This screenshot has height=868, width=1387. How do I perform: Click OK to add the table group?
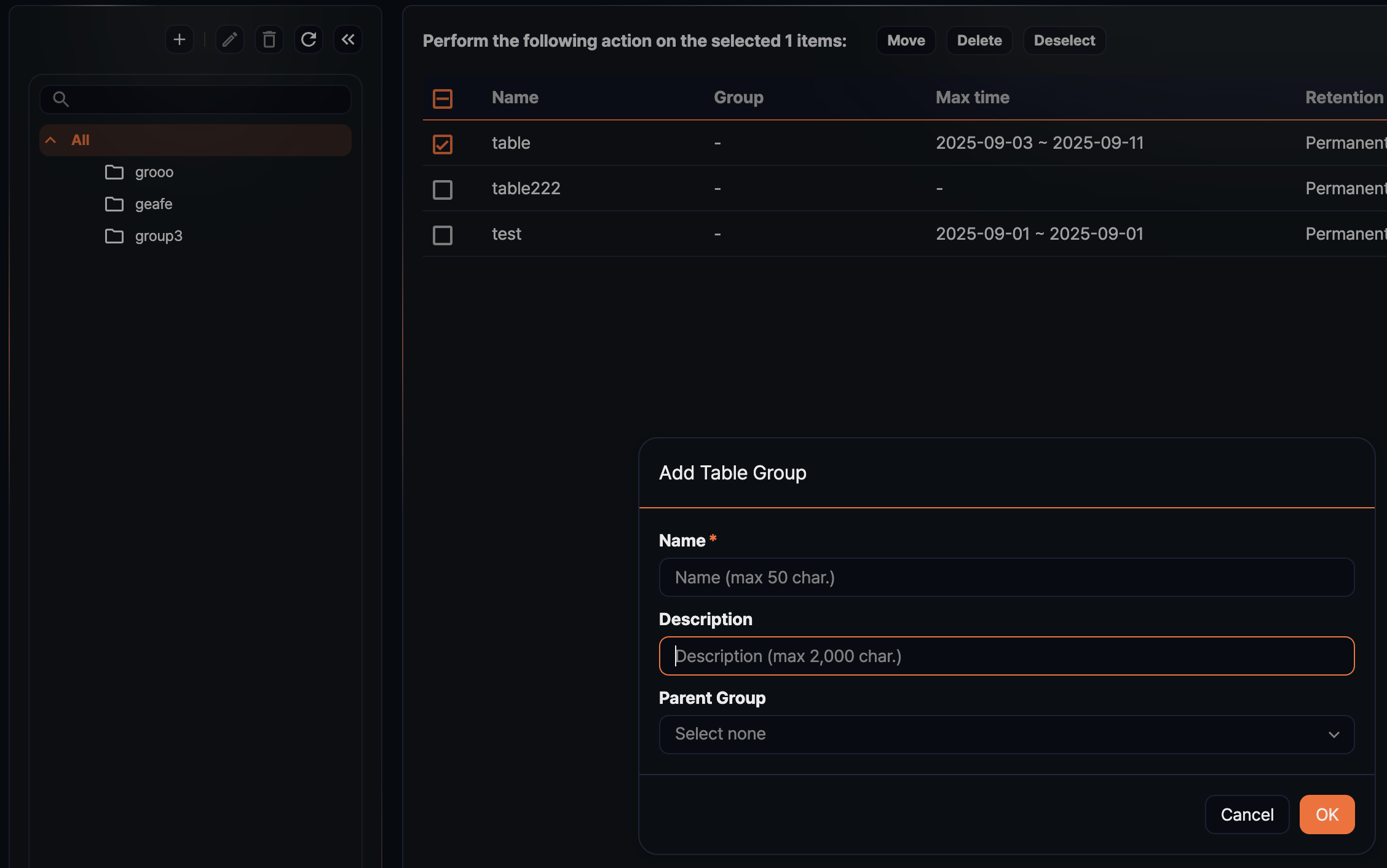(1327, 814)
